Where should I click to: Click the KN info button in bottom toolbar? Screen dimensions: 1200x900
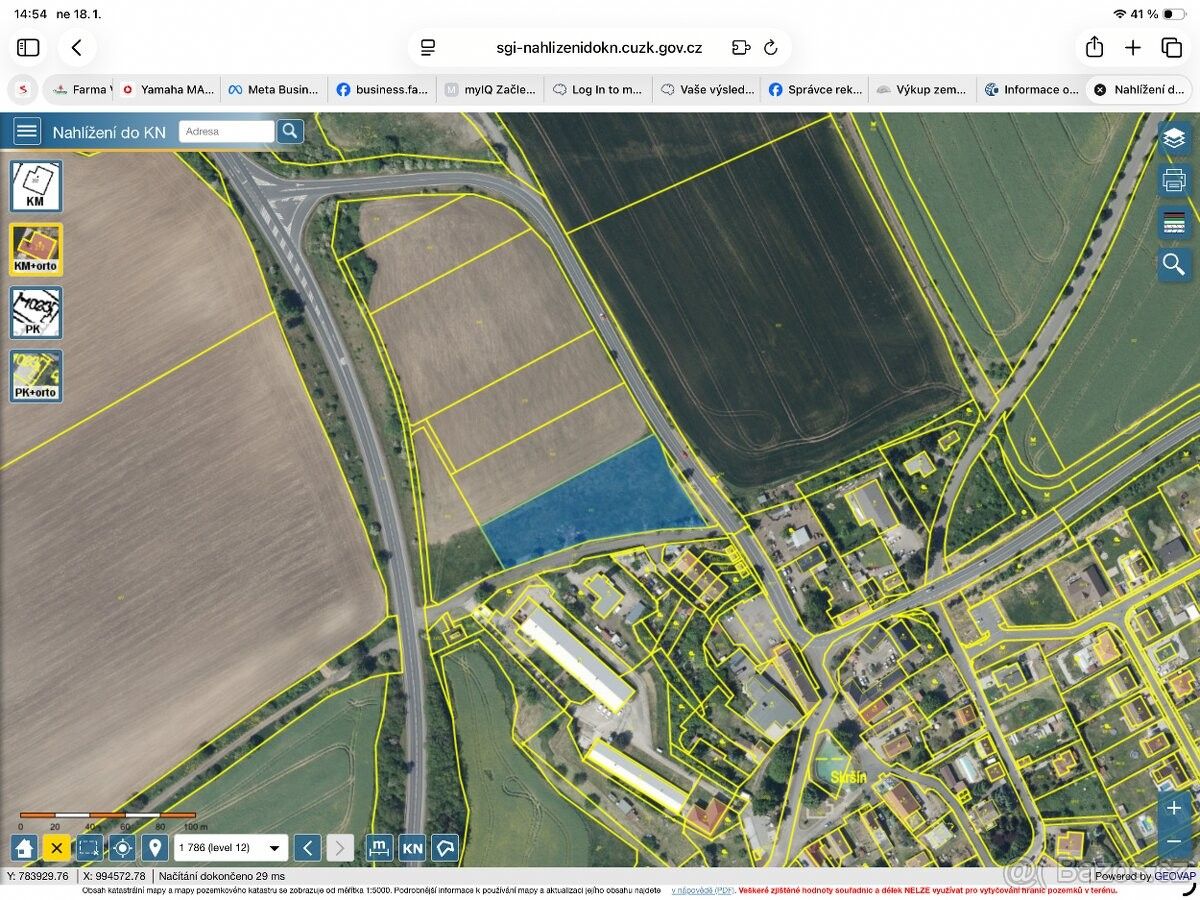click(x=412, y=848)
